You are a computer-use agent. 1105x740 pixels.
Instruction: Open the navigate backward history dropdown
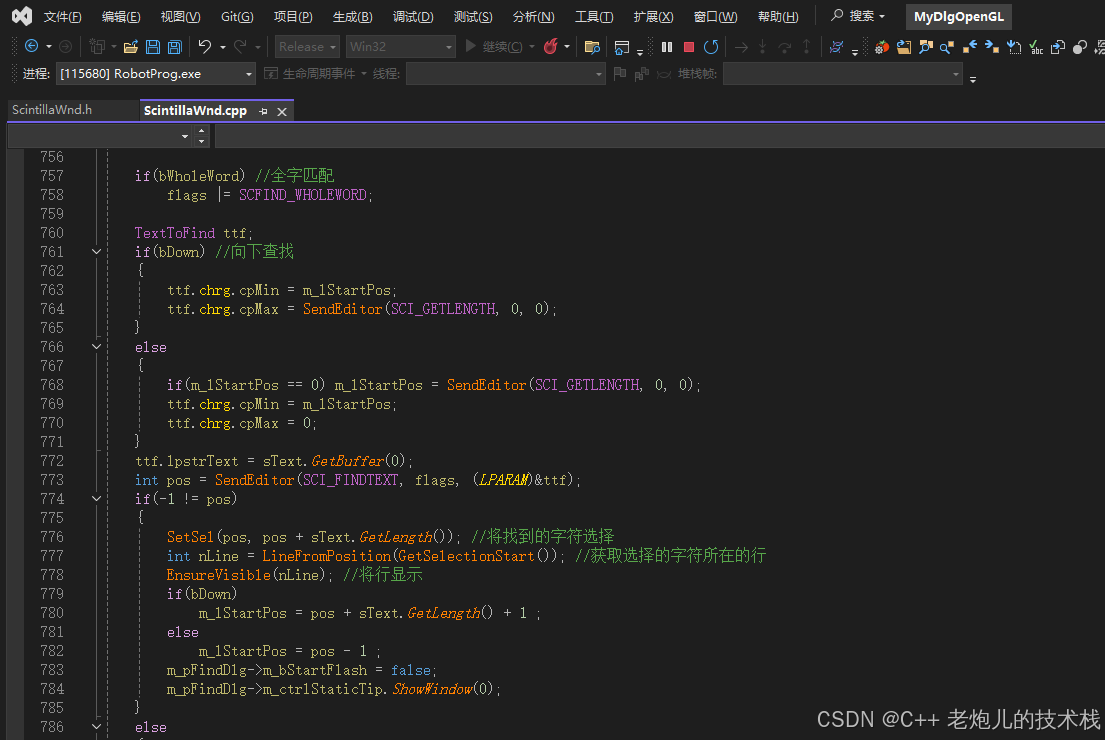coord(49,47)
